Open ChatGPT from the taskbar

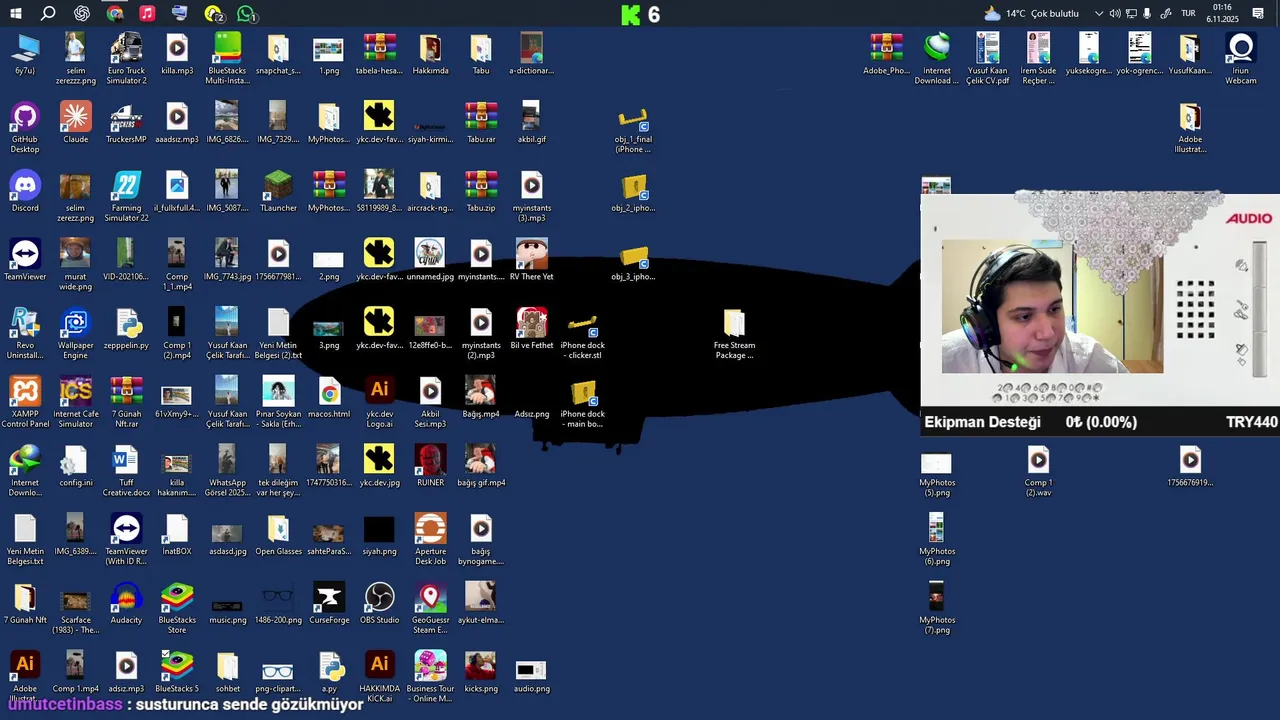pos(82,14)
